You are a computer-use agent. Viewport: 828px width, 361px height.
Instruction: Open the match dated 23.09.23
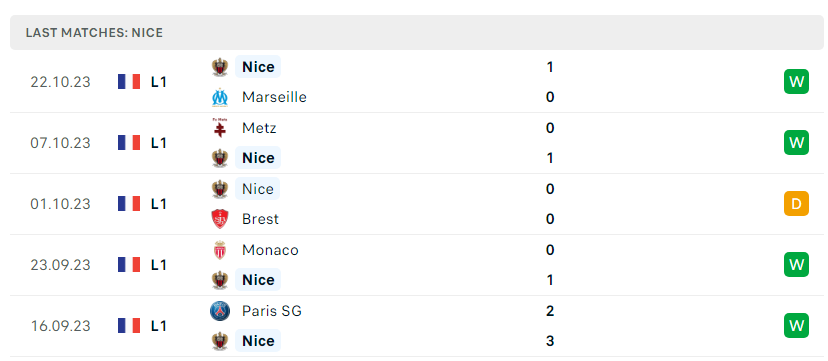(x=417, y=265)
